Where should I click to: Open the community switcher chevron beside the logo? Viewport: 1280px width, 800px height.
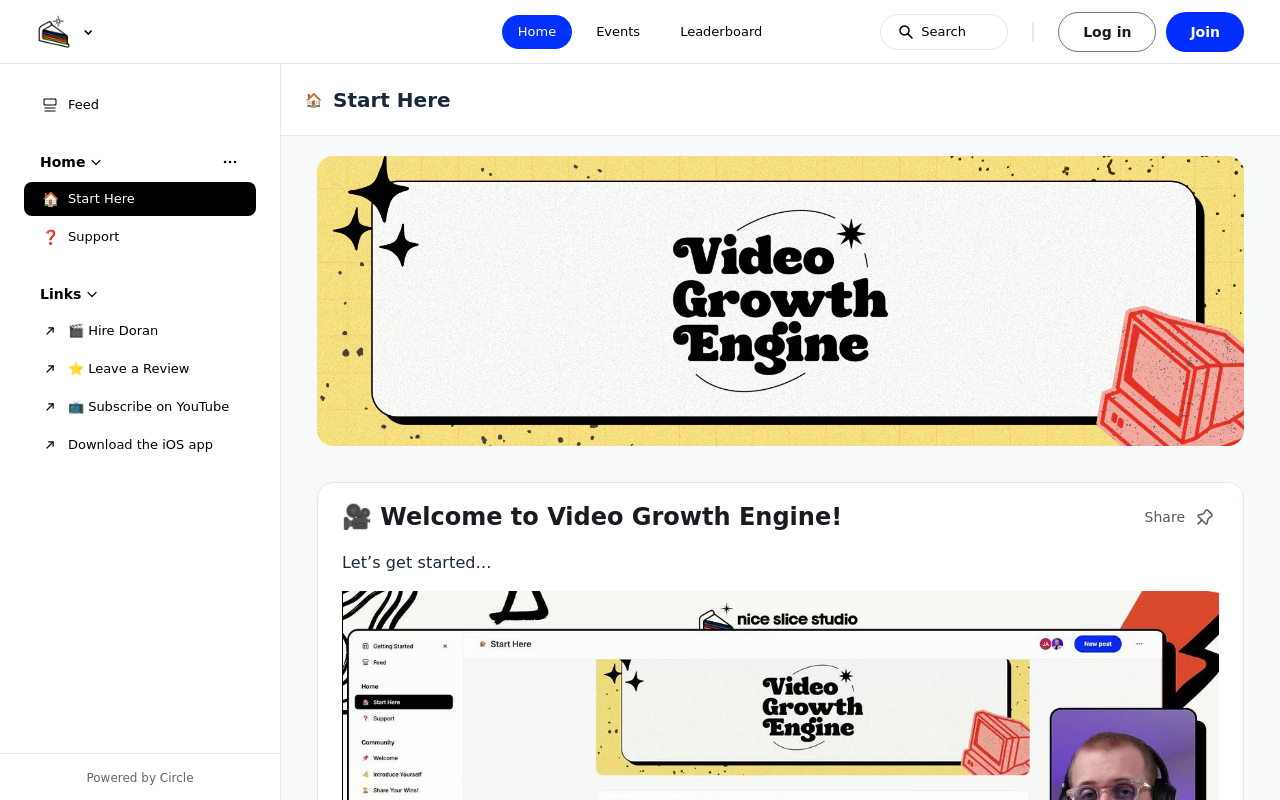pyautogui.click(x=88, y=32)
